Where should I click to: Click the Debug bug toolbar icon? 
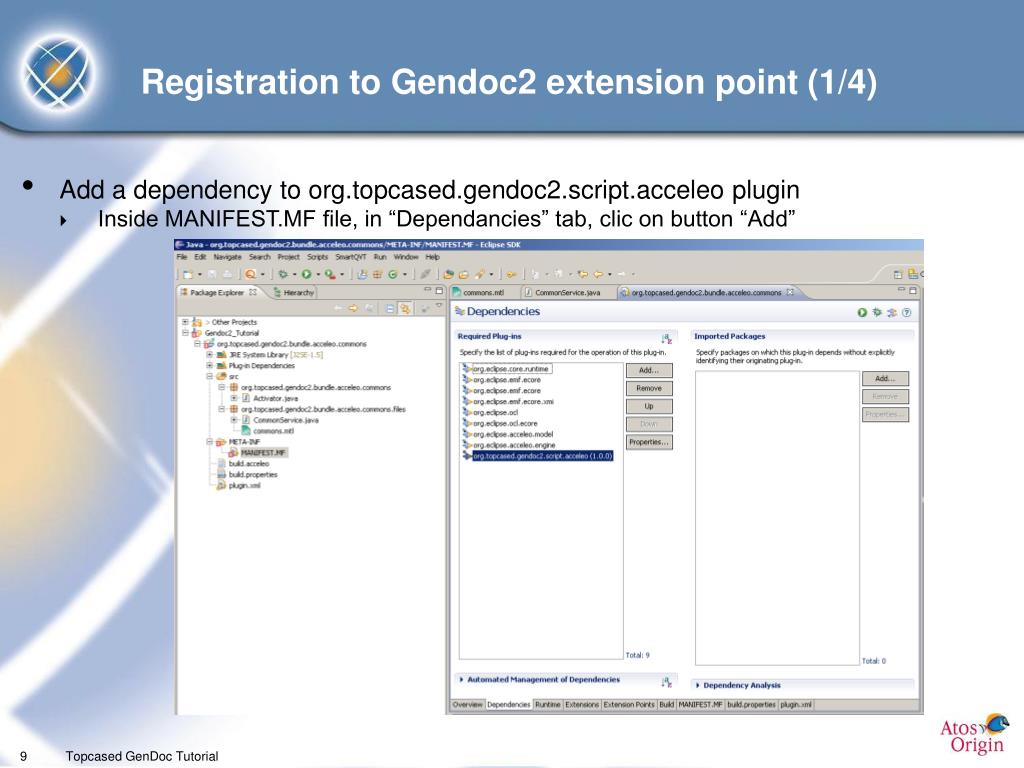(283, 275)
